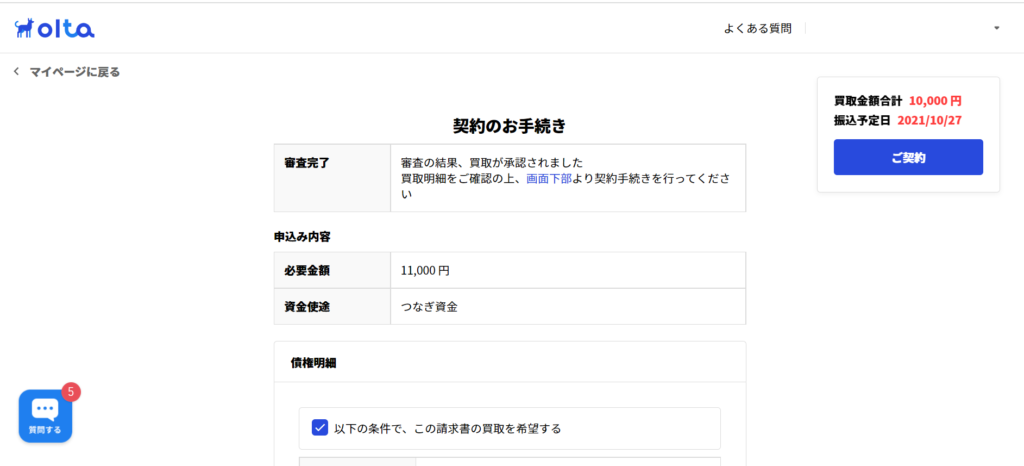Click the 買取金額合計 label

tap(868, 101)
